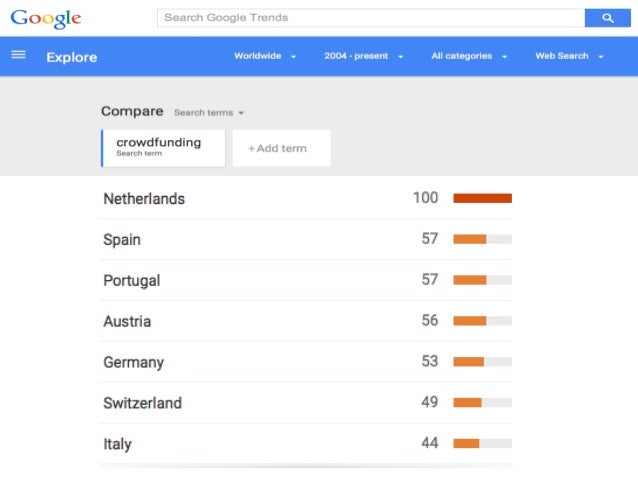This screenshot has height=479, width=638.
Task: Click the Netherlands red interest bar
Action: [482, 198]
